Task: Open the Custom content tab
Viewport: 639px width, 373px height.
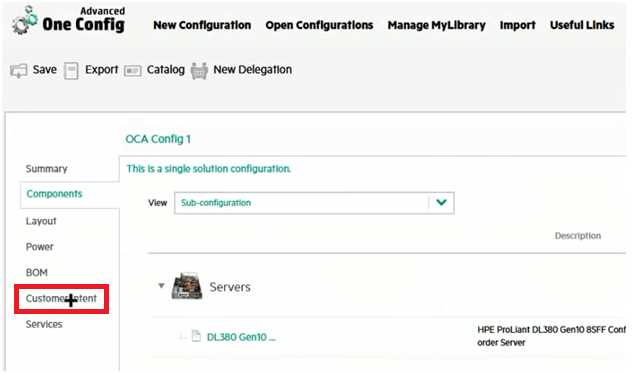Action: click(61, 298)
